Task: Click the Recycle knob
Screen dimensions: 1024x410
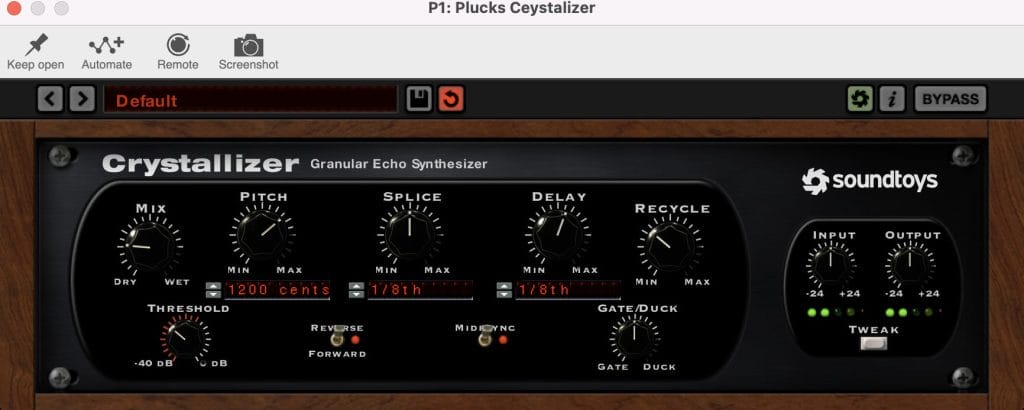Action: point(671,245)
